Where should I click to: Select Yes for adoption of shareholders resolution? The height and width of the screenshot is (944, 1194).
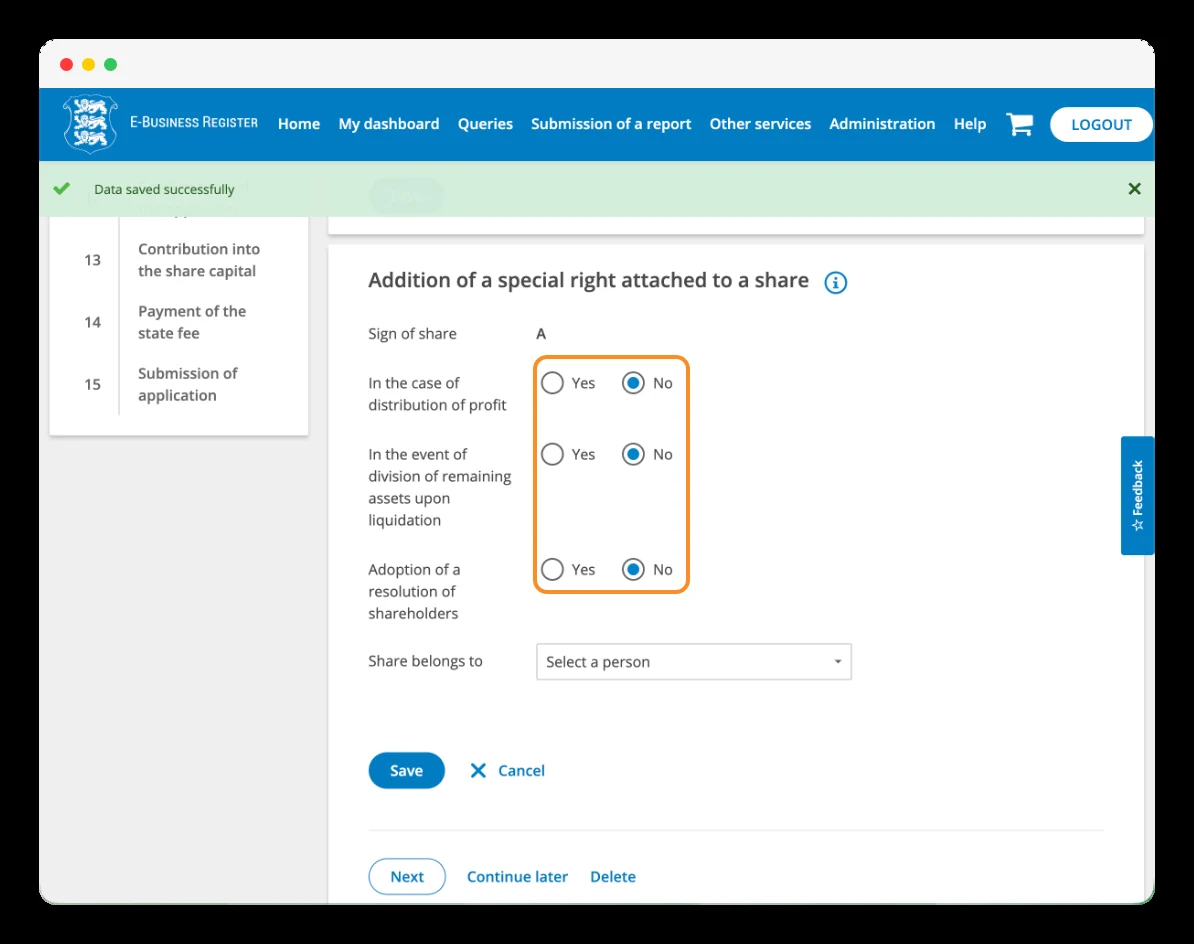pyautogui.click(x=552, y=569)
